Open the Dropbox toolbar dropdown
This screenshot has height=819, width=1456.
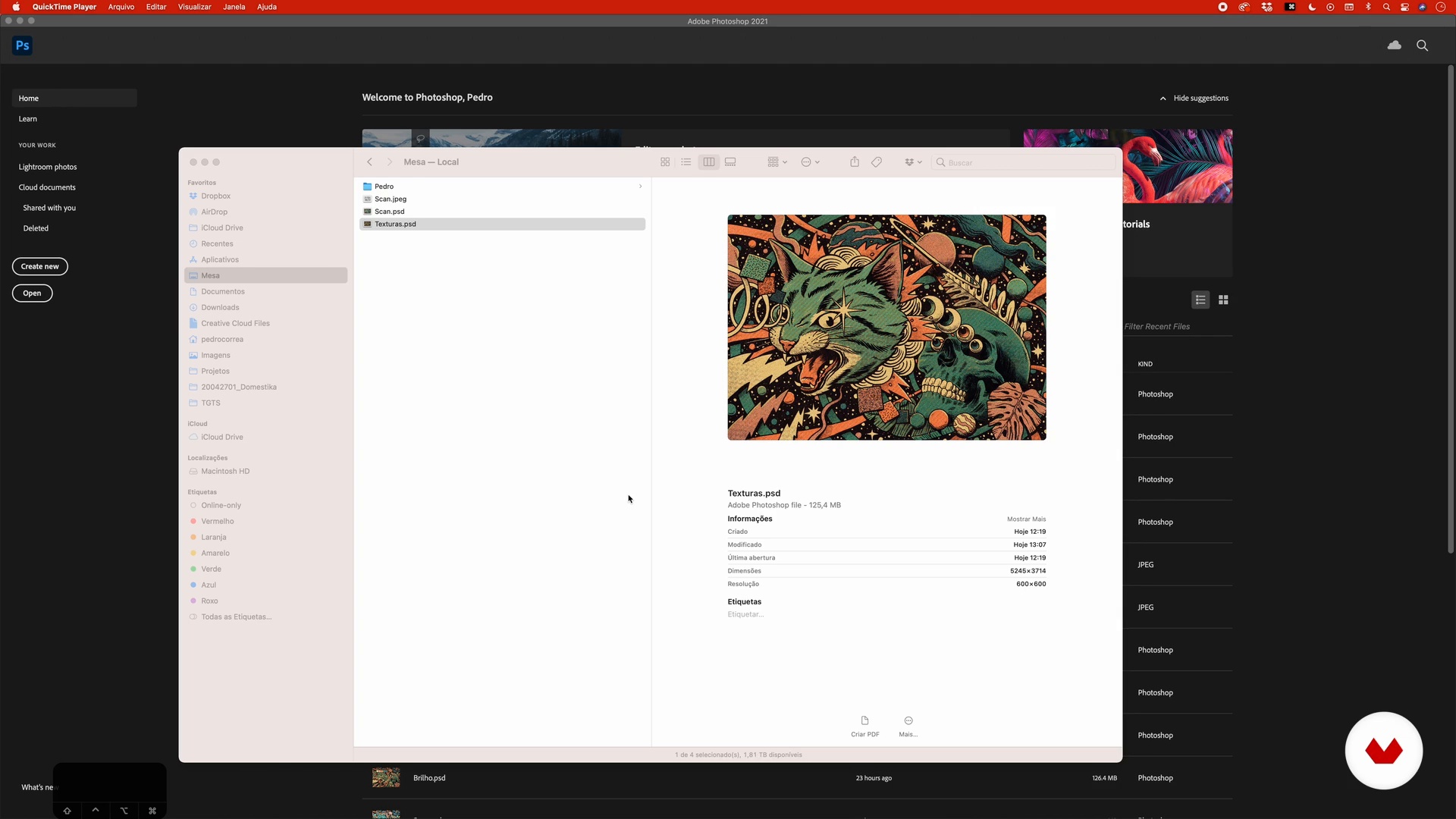tap(913, 162)
